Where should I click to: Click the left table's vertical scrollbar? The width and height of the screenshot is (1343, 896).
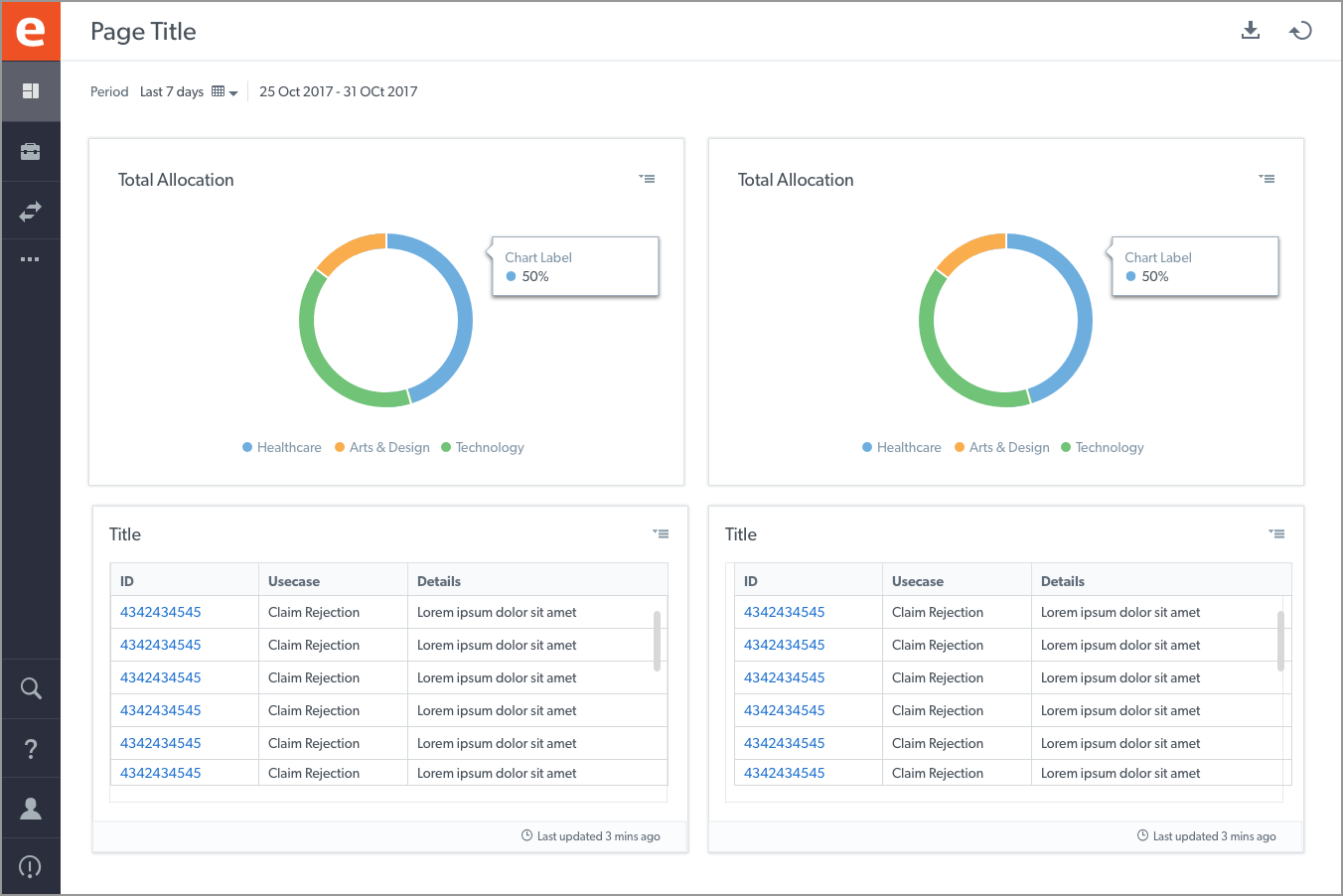pos(657,641)
